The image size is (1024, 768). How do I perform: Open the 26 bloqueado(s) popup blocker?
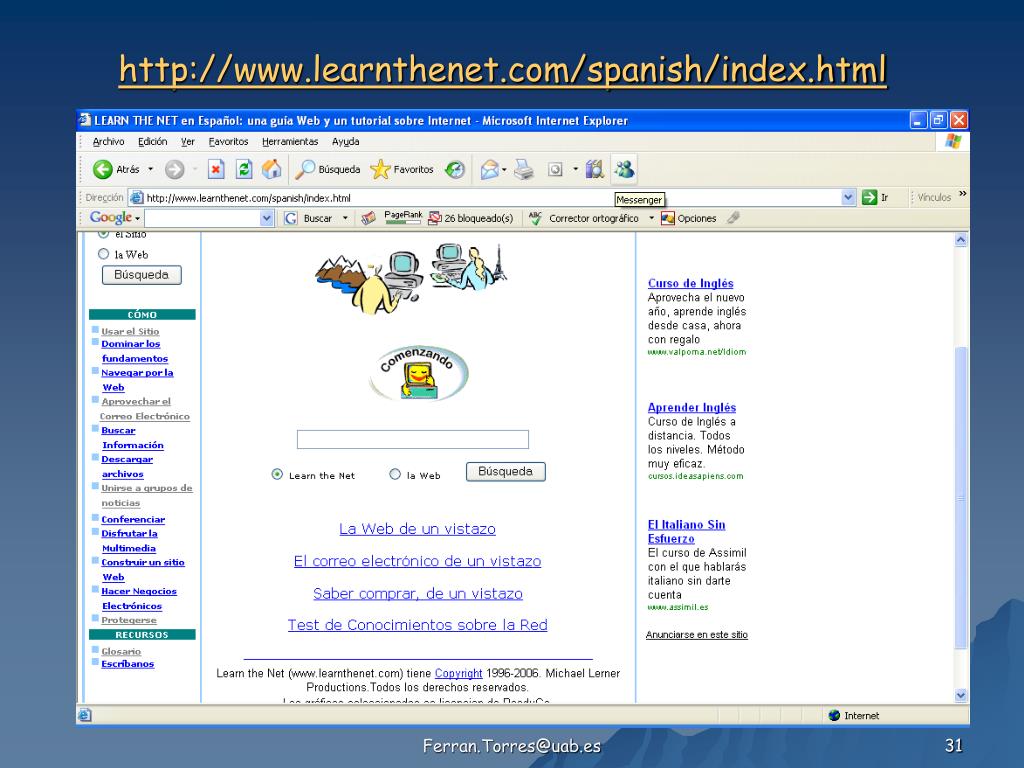coord(470,218)
